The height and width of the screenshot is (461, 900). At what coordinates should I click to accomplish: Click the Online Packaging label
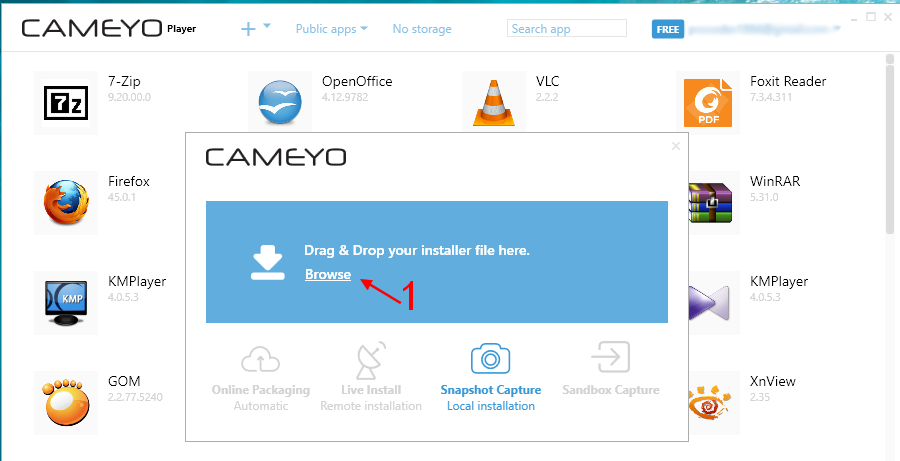pyautogui.click(x=261, y=390)
